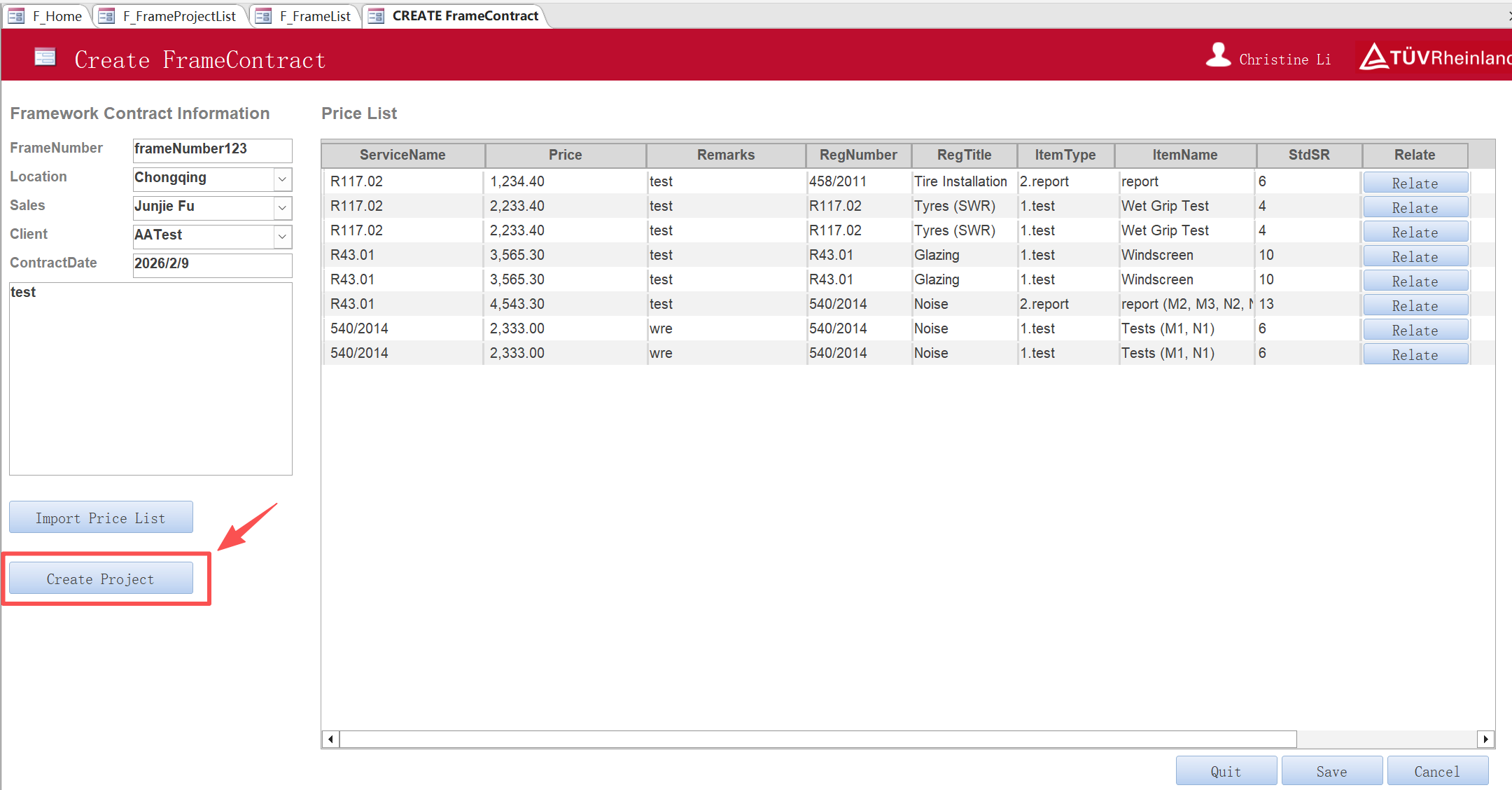
Task: Click the Quit button
Action: pyautogui.click(x=1226, y=771)
